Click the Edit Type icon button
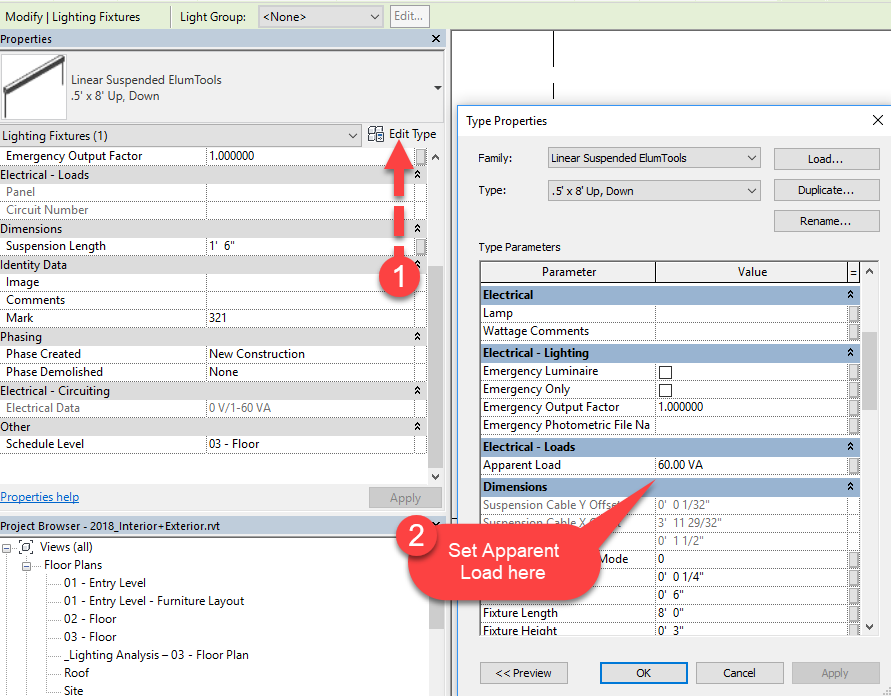891x696 pixels. tap(376, 134)
